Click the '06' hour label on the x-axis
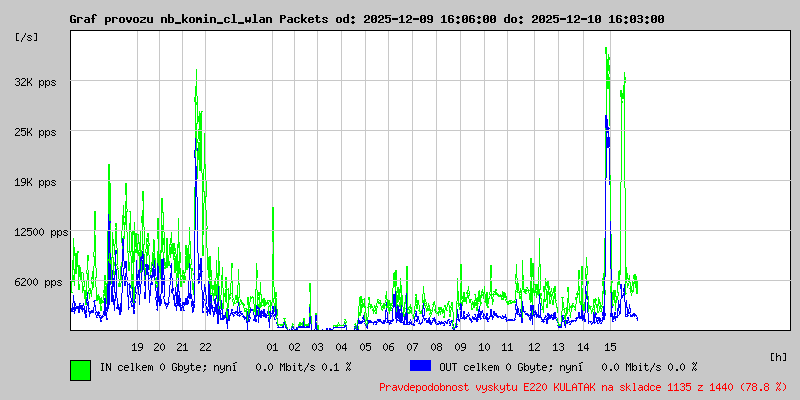The image size is (800, 400). (x=389, y=347)
